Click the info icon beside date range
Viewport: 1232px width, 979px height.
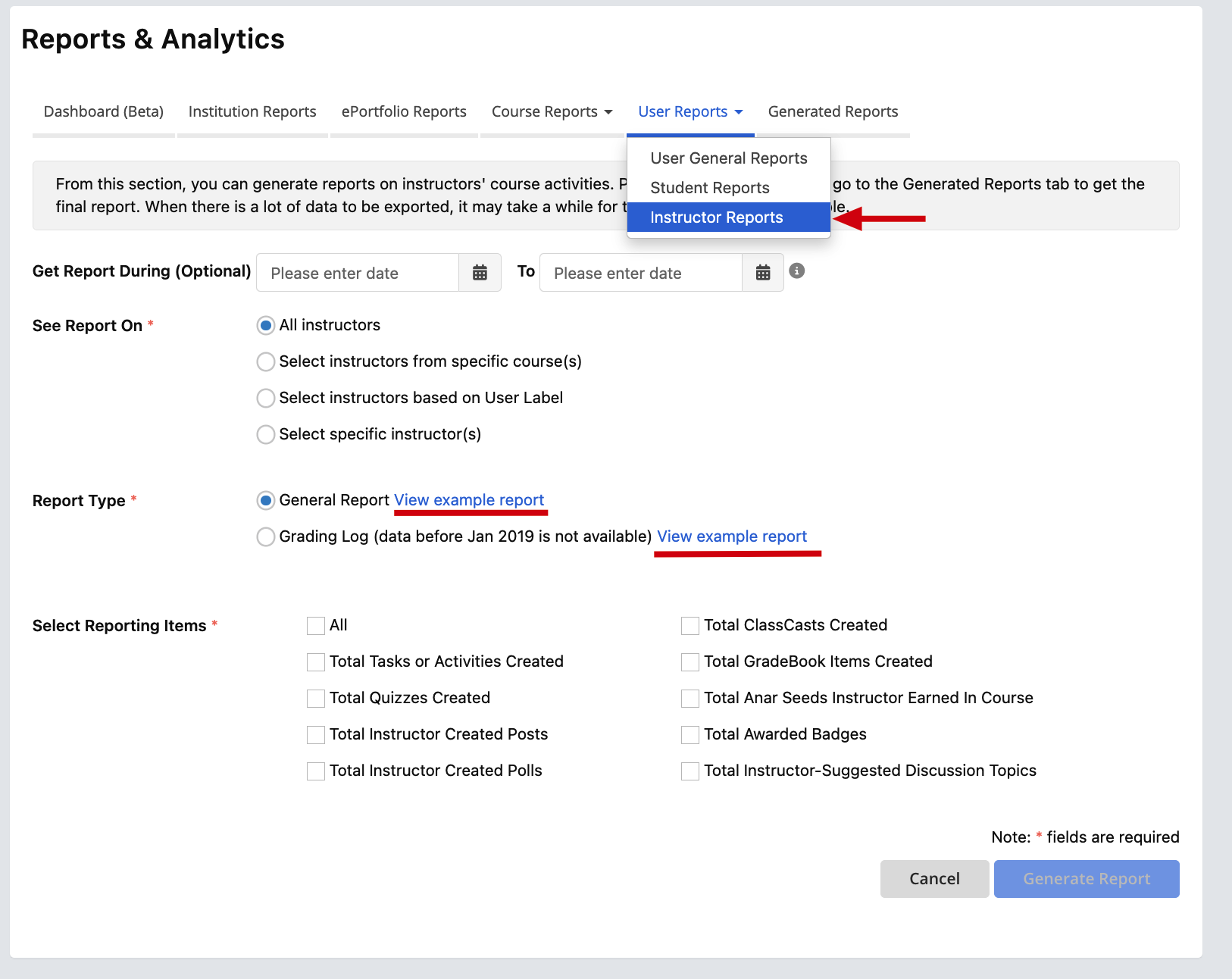[797, 271]
